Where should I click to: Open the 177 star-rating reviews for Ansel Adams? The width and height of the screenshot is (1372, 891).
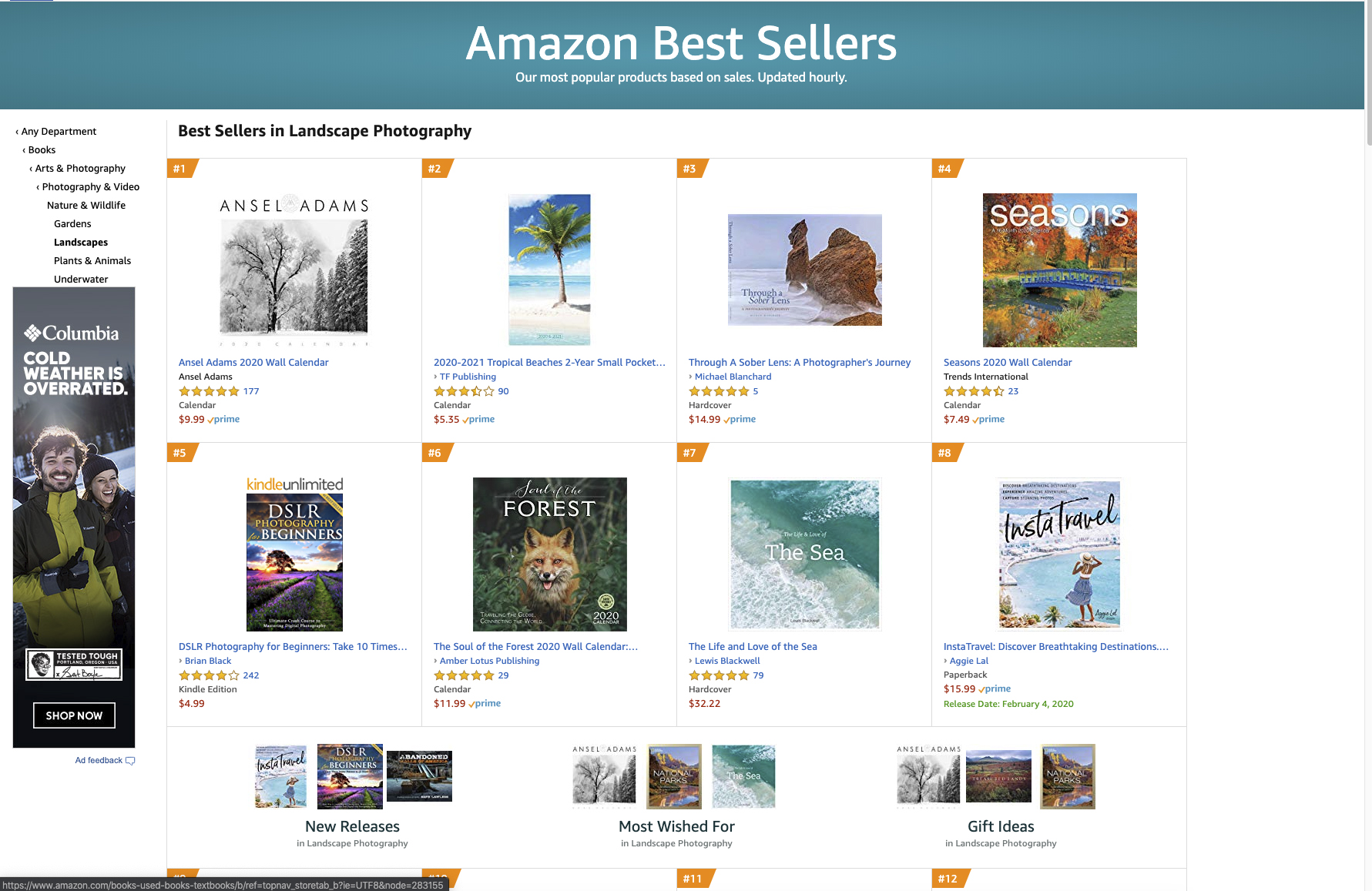(251, 391)
